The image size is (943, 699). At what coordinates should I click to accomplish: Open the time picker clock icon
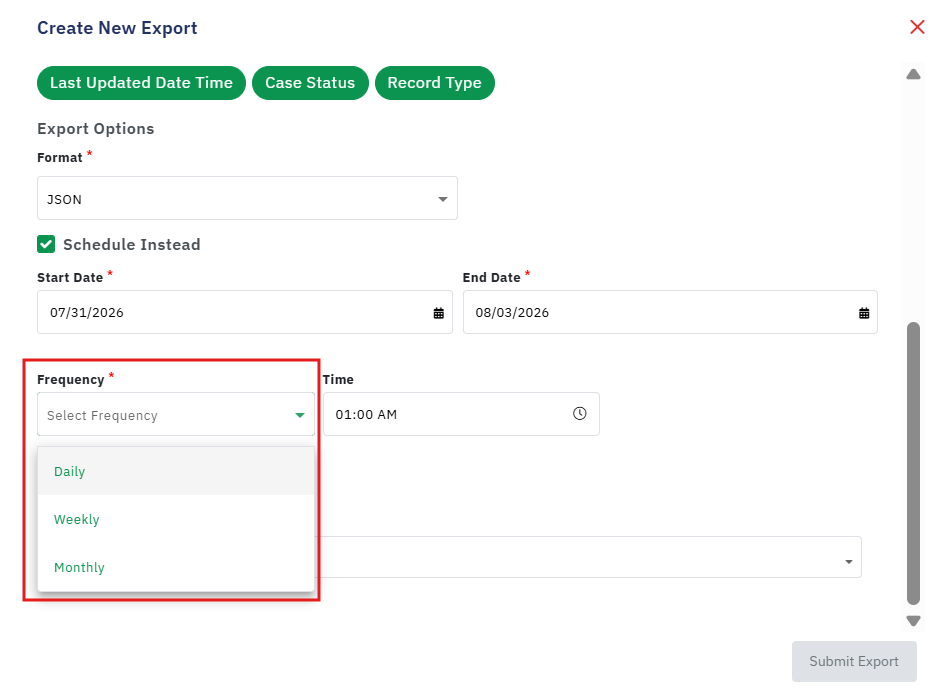(579, 414)
